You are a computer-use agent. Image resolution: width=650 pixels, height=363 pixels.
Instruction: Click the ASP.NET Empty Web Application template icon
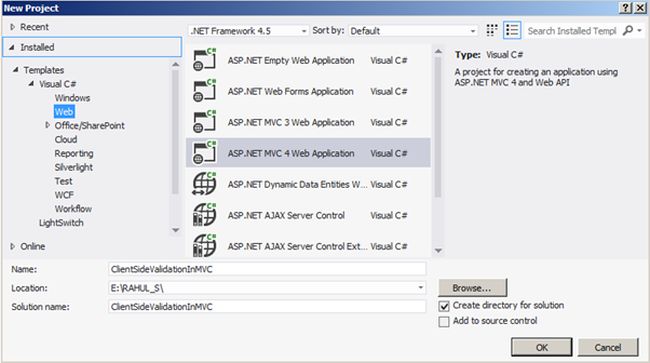tap(205, 60)
